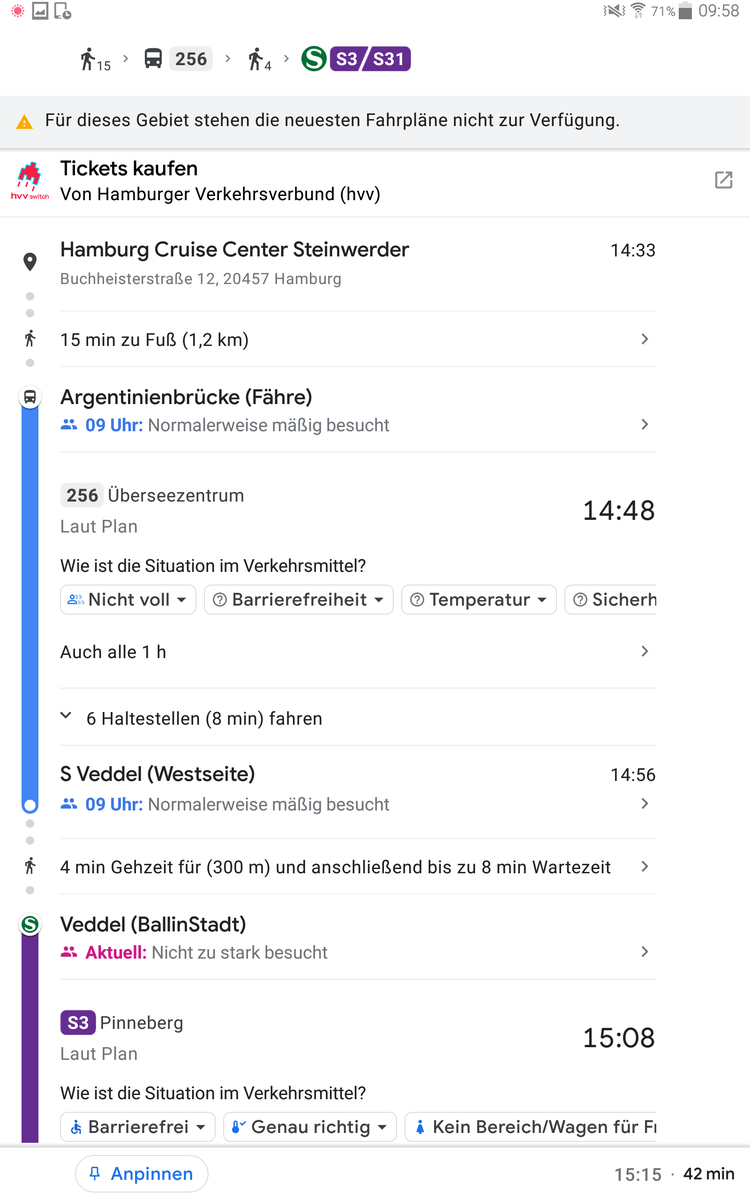Image resolution: width=750 pixels, height=1200 pixels.
Task: Open the Barrierefreiheit dropdown chip
Action: pos(298,600)
